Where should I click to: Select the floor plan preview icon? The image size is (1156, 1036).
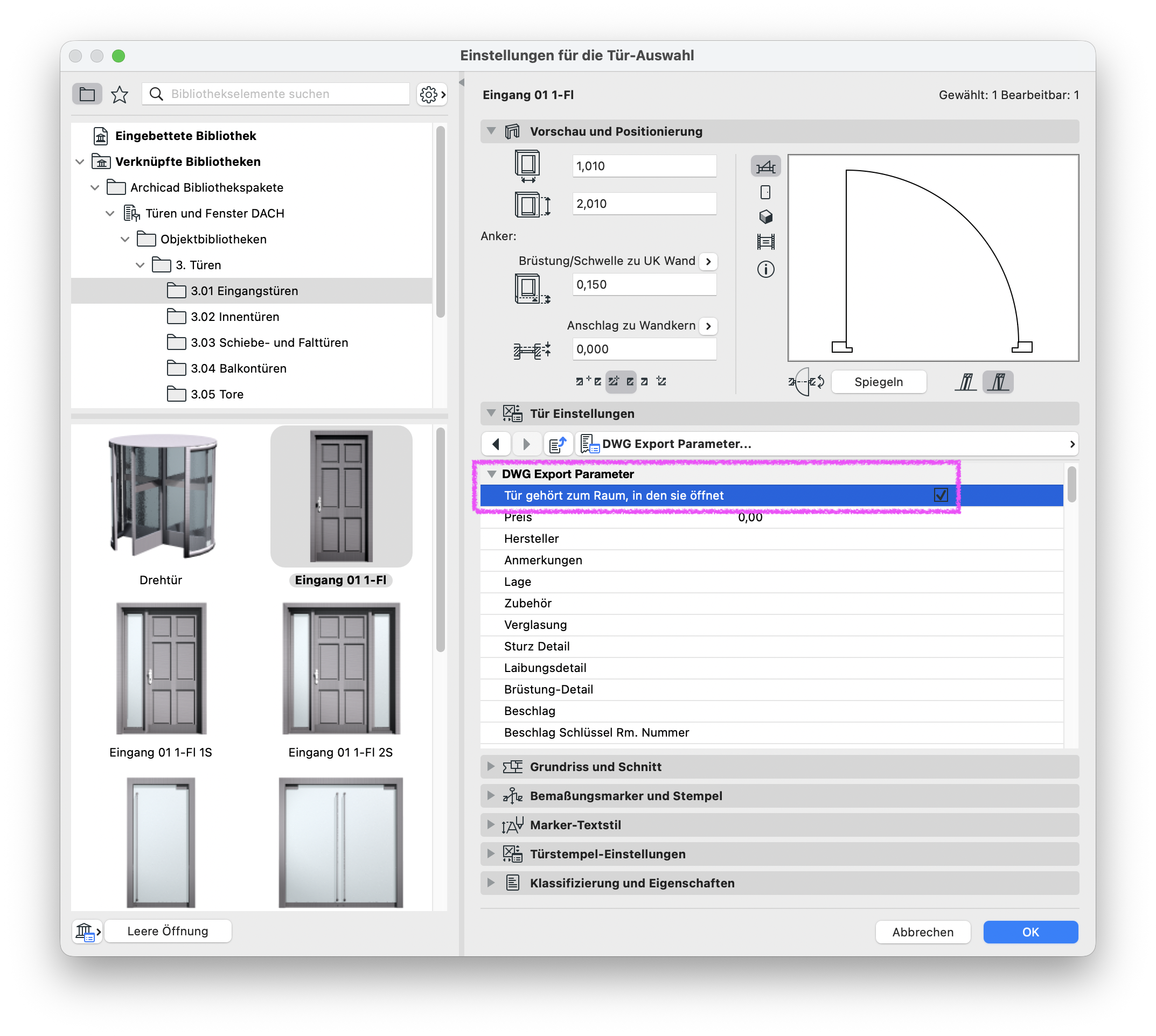click(765, 167)
